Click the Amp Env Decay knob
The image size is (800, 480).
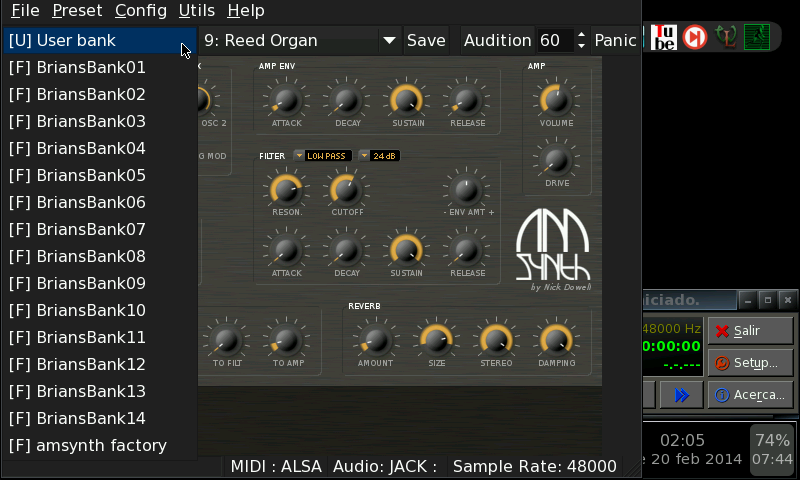[x=347, y=100]
